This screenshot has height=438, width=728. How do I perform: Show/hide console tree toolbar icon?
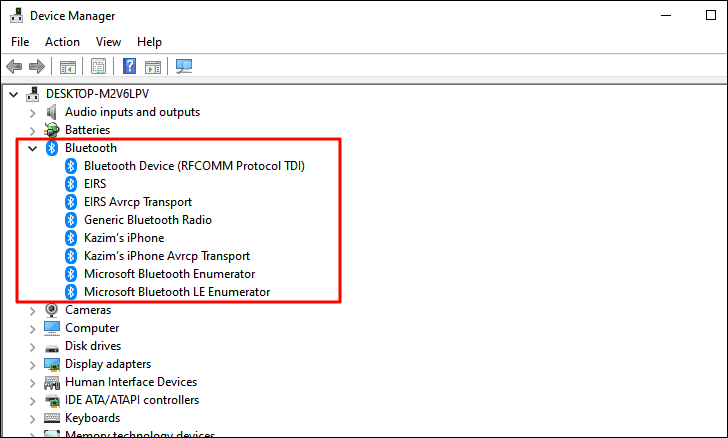coord(68,66)
